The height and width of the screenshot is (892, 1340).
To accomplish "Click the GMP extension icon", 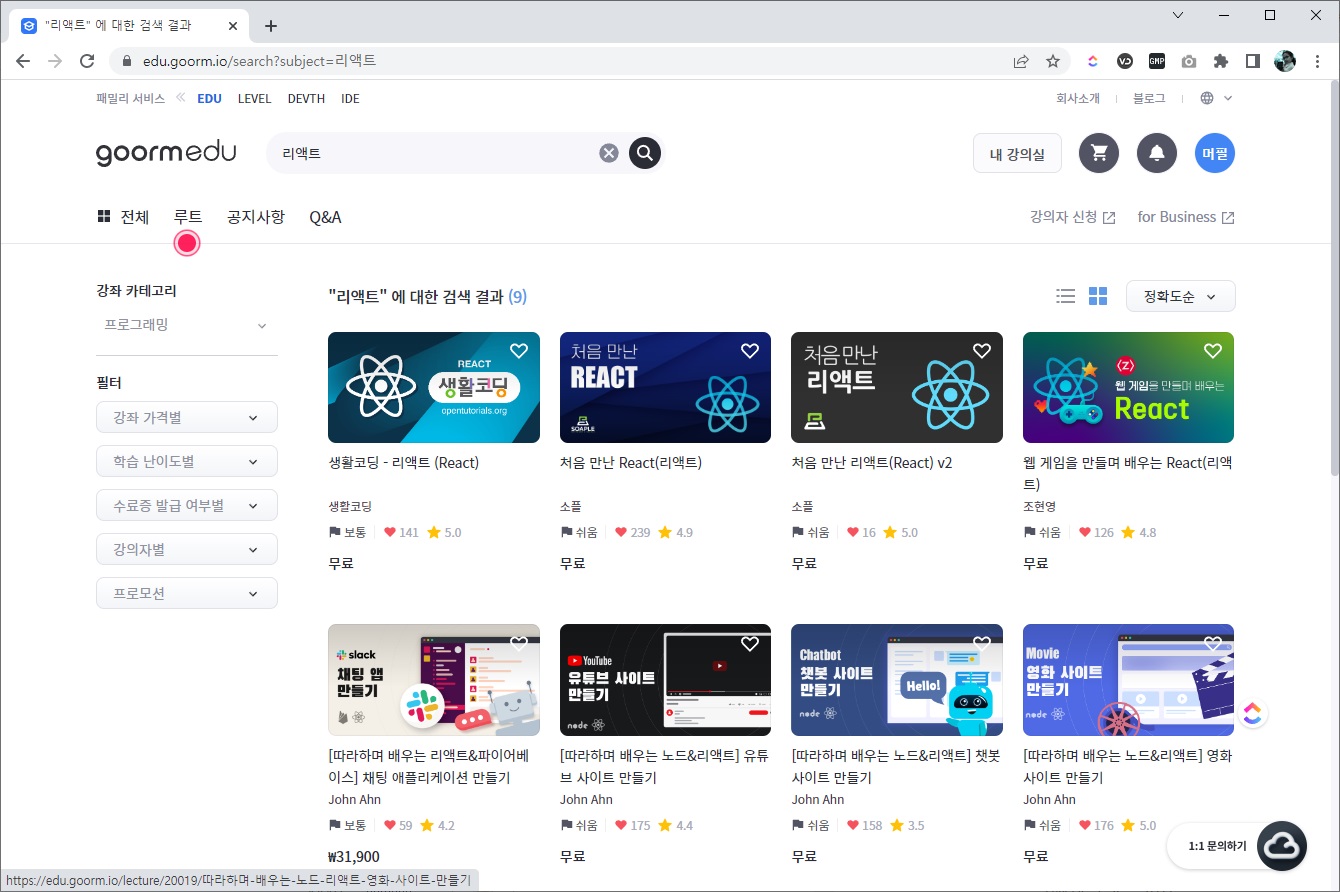I will pos(1156,61).
